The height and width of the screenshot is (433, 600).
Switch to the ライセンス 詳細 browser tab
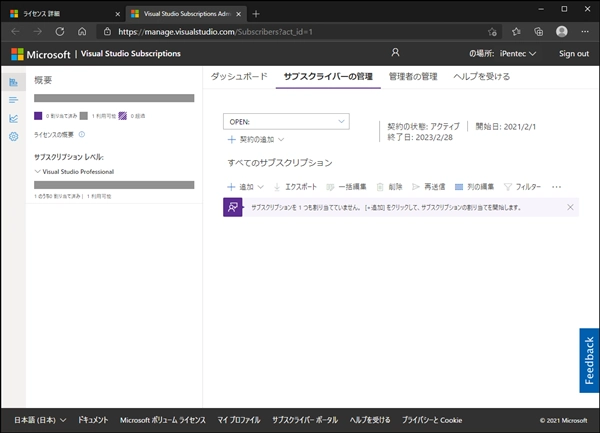63,14
